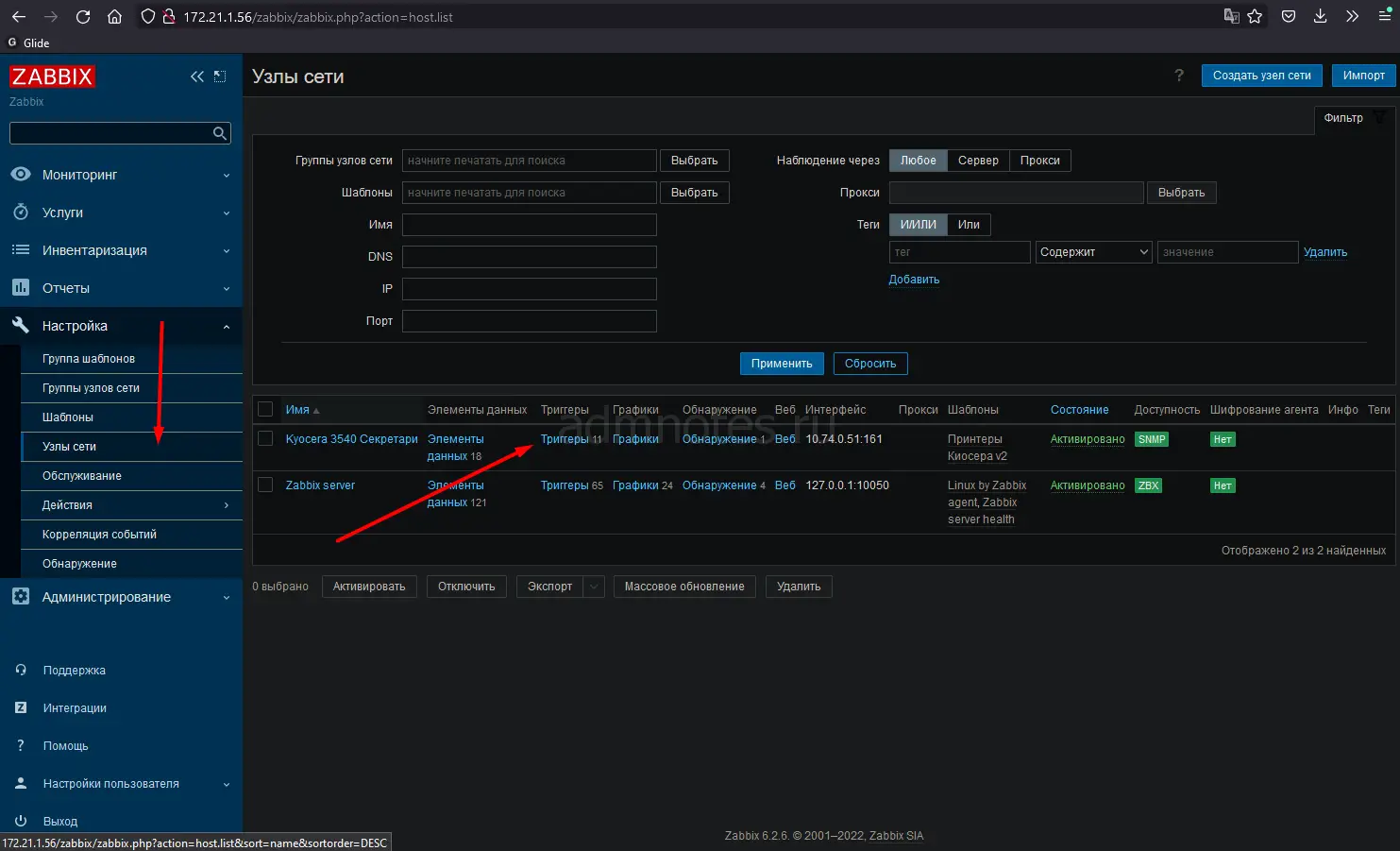1400x851 pixels.
Task: Click the Интеграции Z icon
Action: pyautogui.click(x=21, y=707)
